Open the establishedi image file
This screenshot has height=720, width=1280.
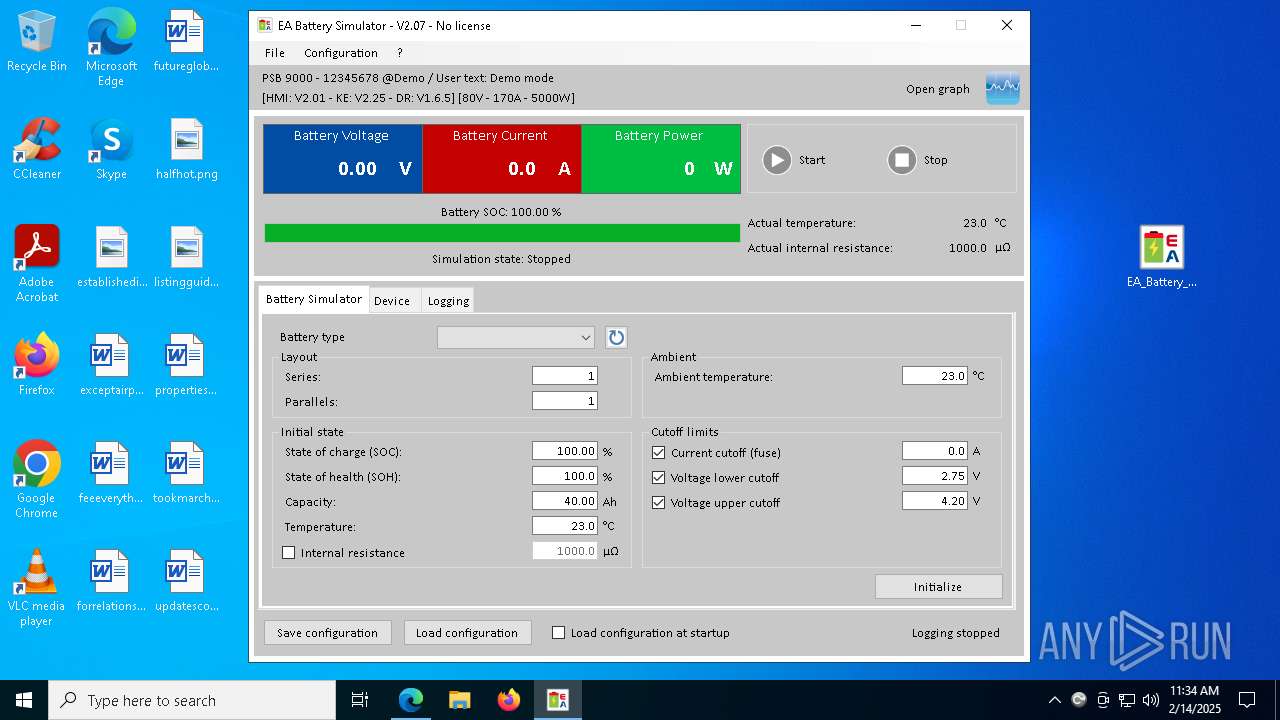click(x=111, y=258)
